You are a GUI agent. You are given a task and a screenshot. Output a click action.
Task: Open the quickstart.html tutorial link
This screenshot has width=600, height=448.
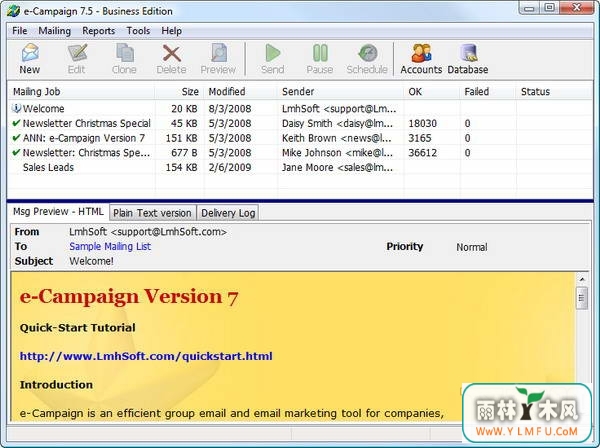point(146,356)
